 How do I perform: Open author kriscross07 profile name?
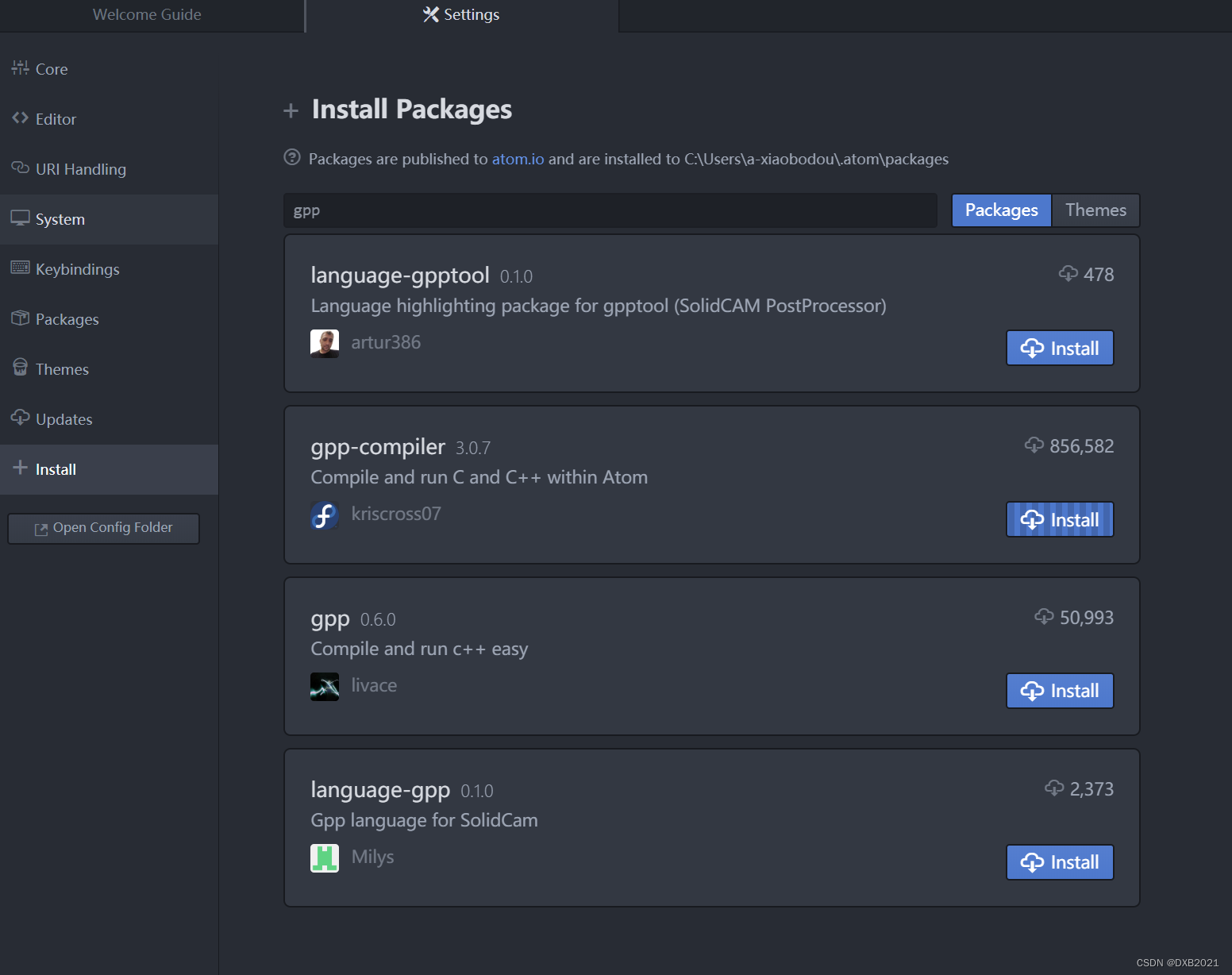click(396, 514)
